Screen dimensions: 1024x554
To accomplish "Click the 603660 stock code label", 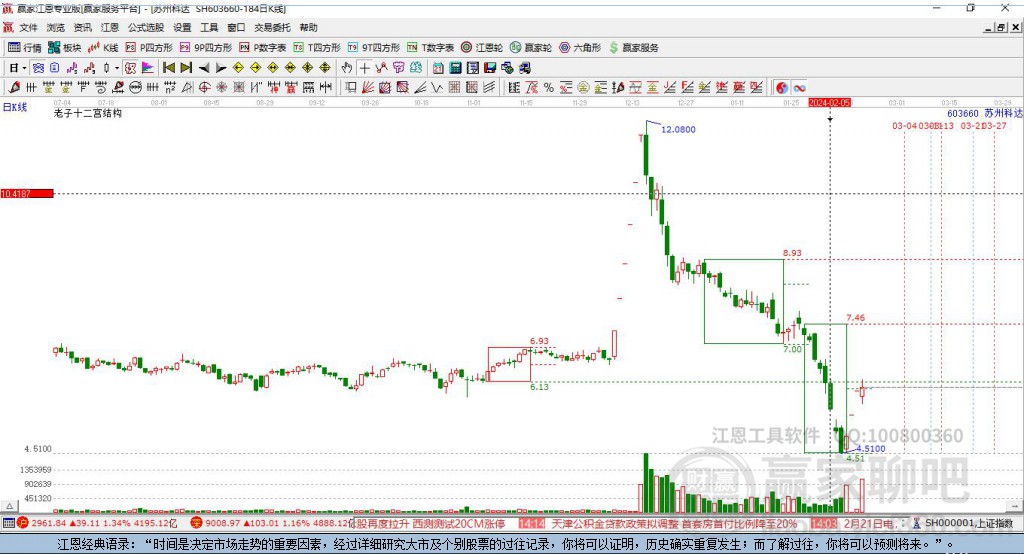I will tap(963, 114).
